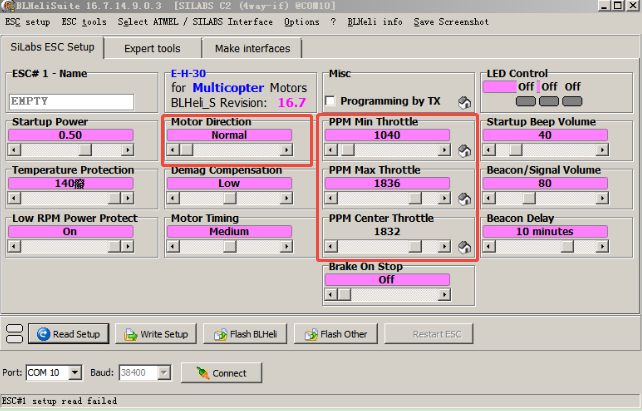Click the Read Setup button

(x=68, y=334)
